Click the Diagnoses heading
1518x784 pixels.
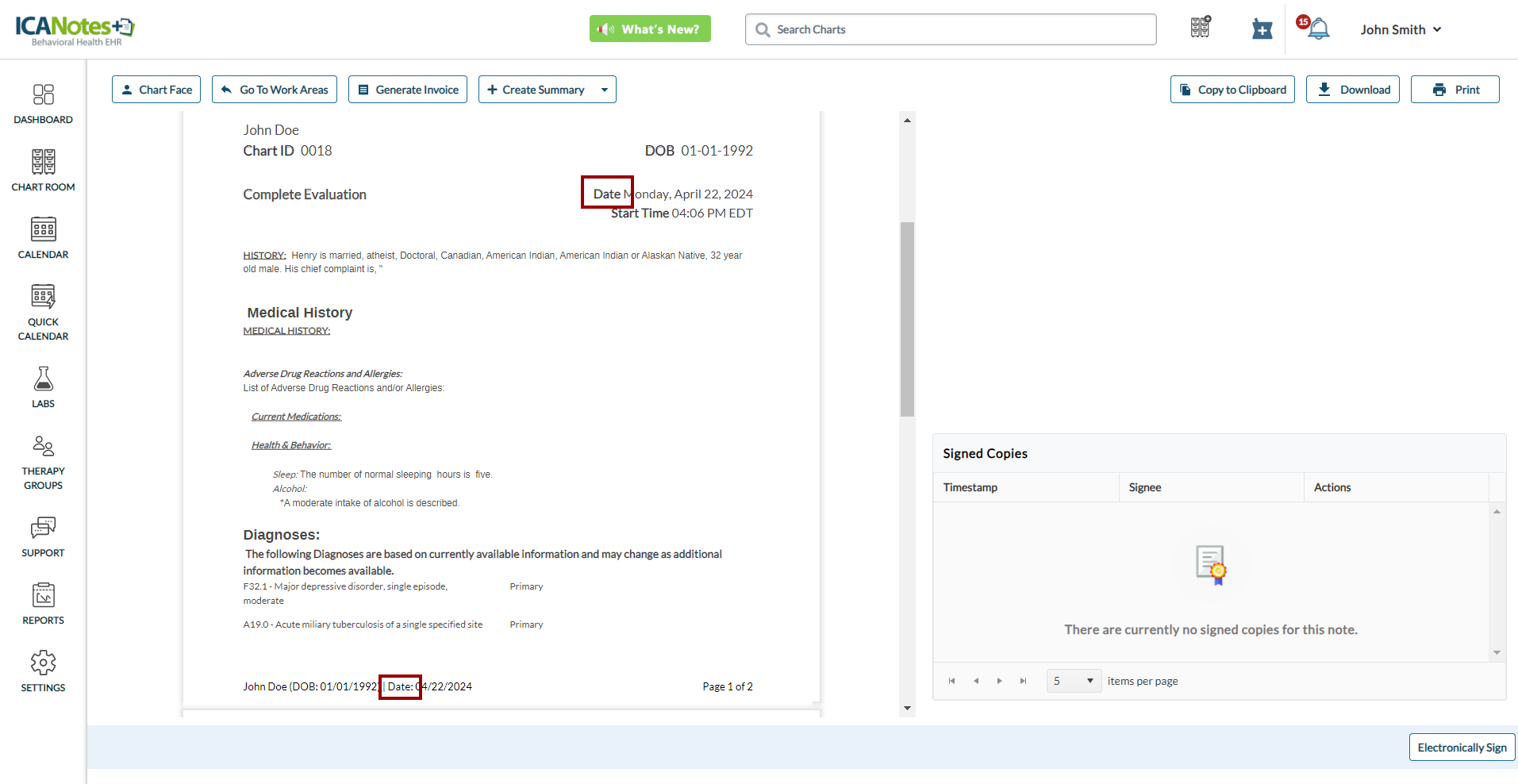point(282,535)
